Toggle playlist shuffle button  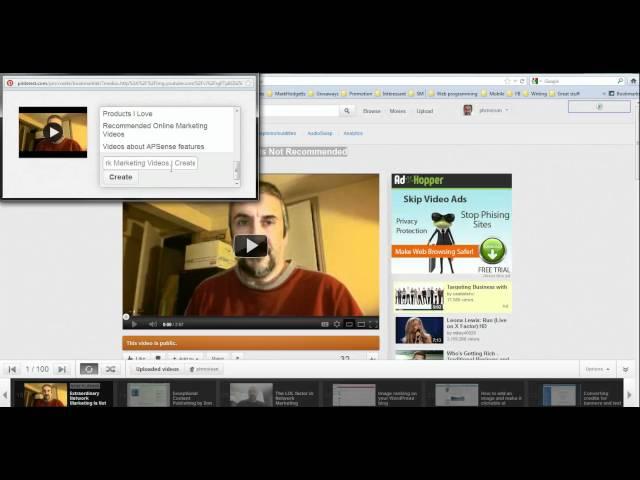(x=110, y=369)
